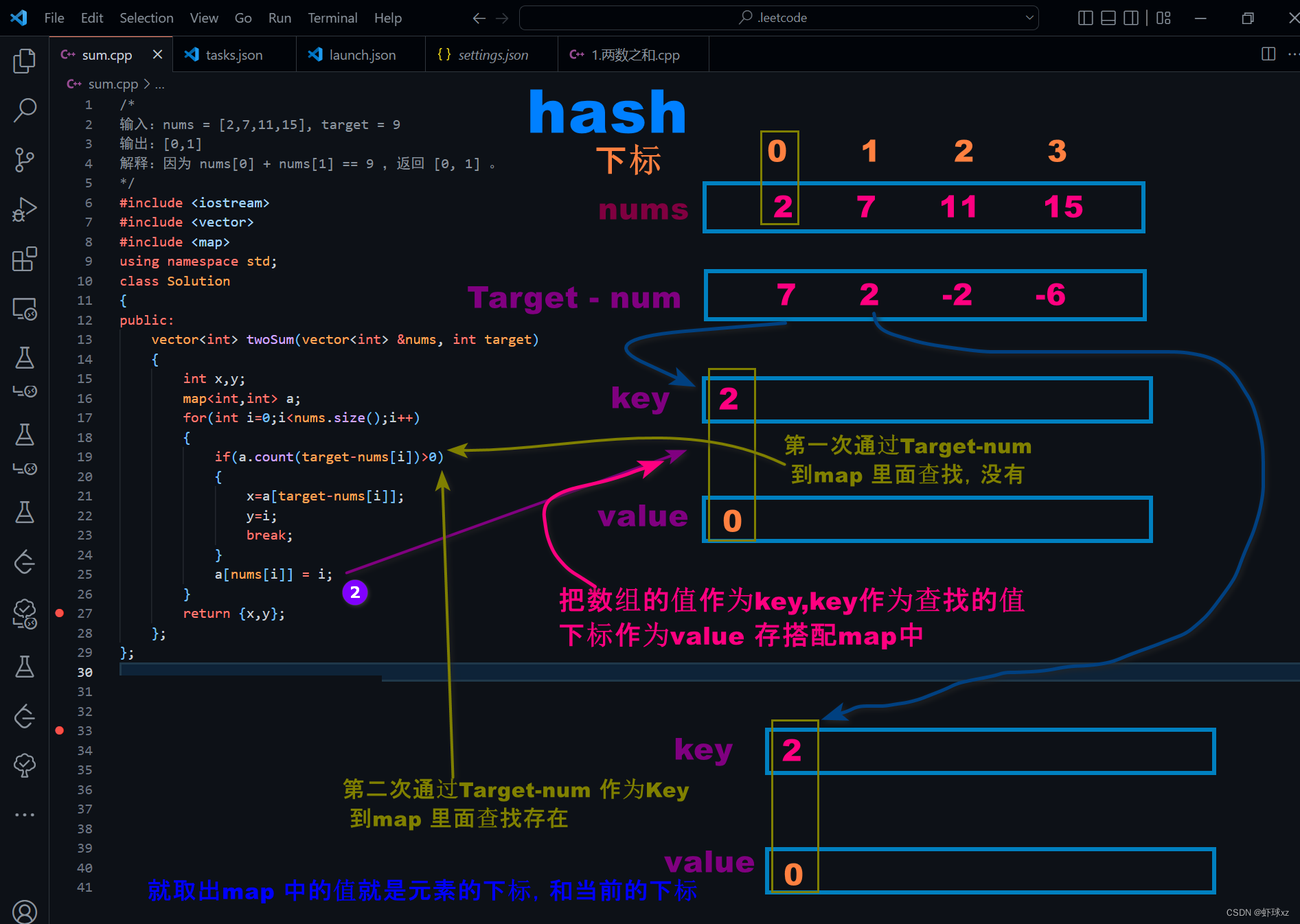Screen dimensions: 1300x924
Task: Switch to the launch.json tab
Action: point(362,55)
